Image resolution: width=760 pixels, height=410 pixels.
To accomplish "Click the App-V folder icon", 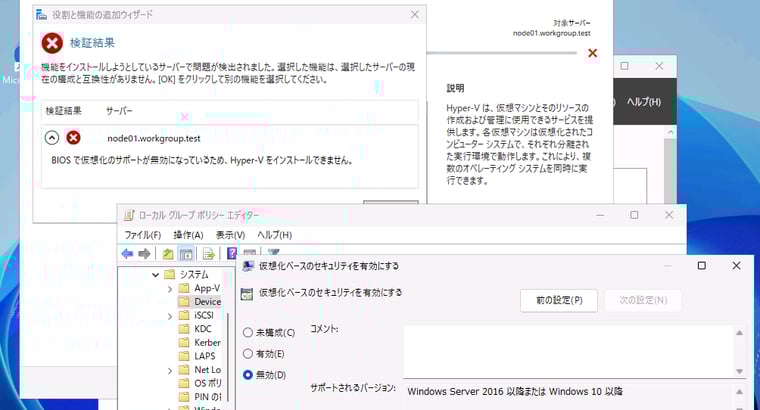I will pos(184,288).
